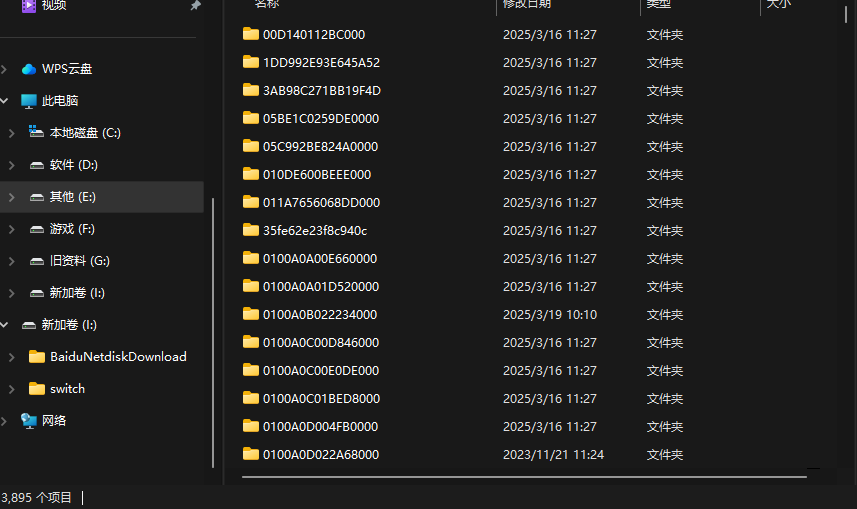Click the 此电脑 computer icon
This screenshot has height=509, width=857.
[x=29, y=101]
